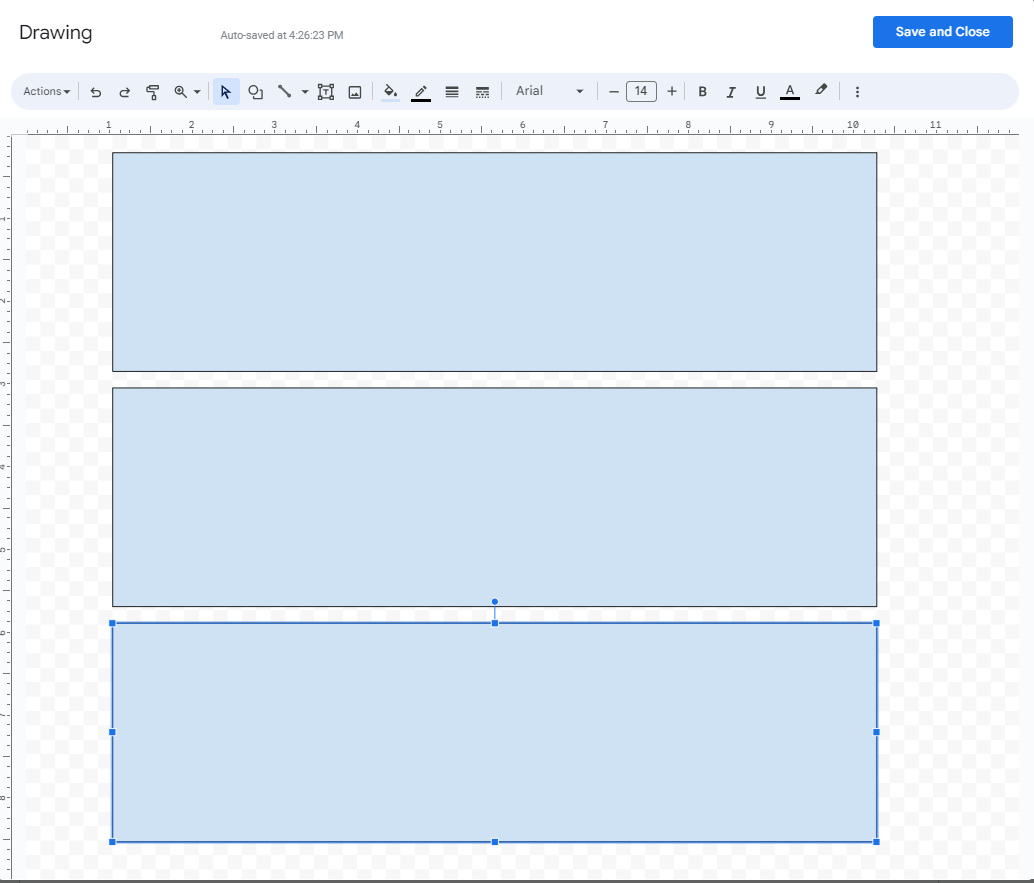This screenshot has height=883, width=1034.
Task: Toggle bold formatting
Action: click(x=702, y=91)
